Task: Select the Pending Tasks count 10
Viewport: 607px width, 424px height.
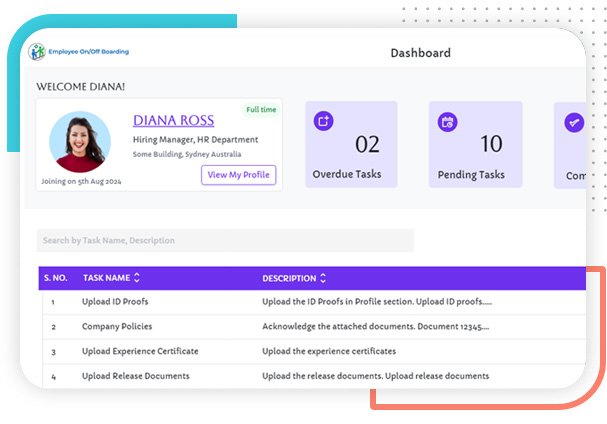Action: click(x=491, y=145)
